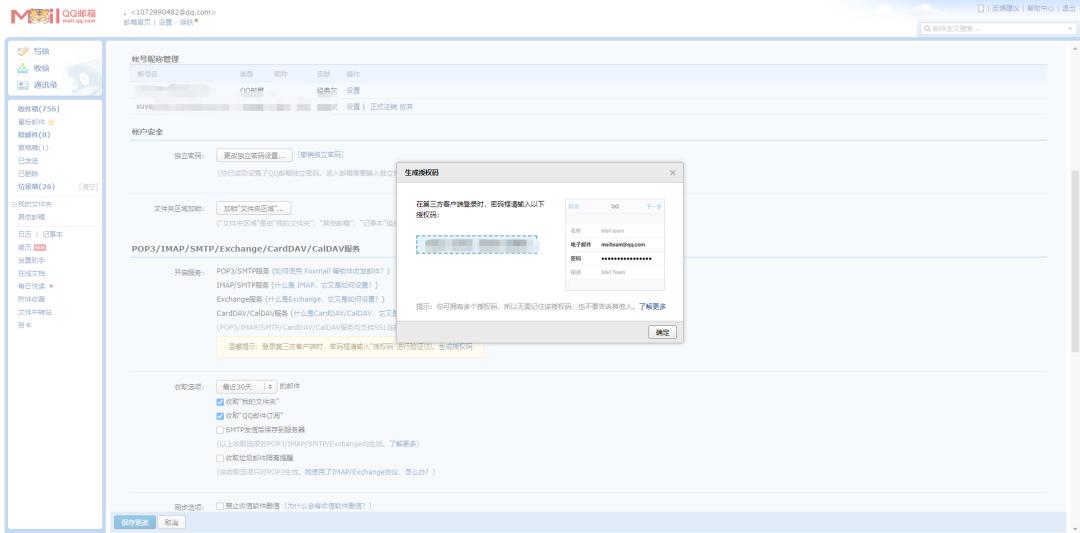This screenshot has height=533, width=1080.
Task: Click 换肤 link in header
Action: [x=186, y=22]
